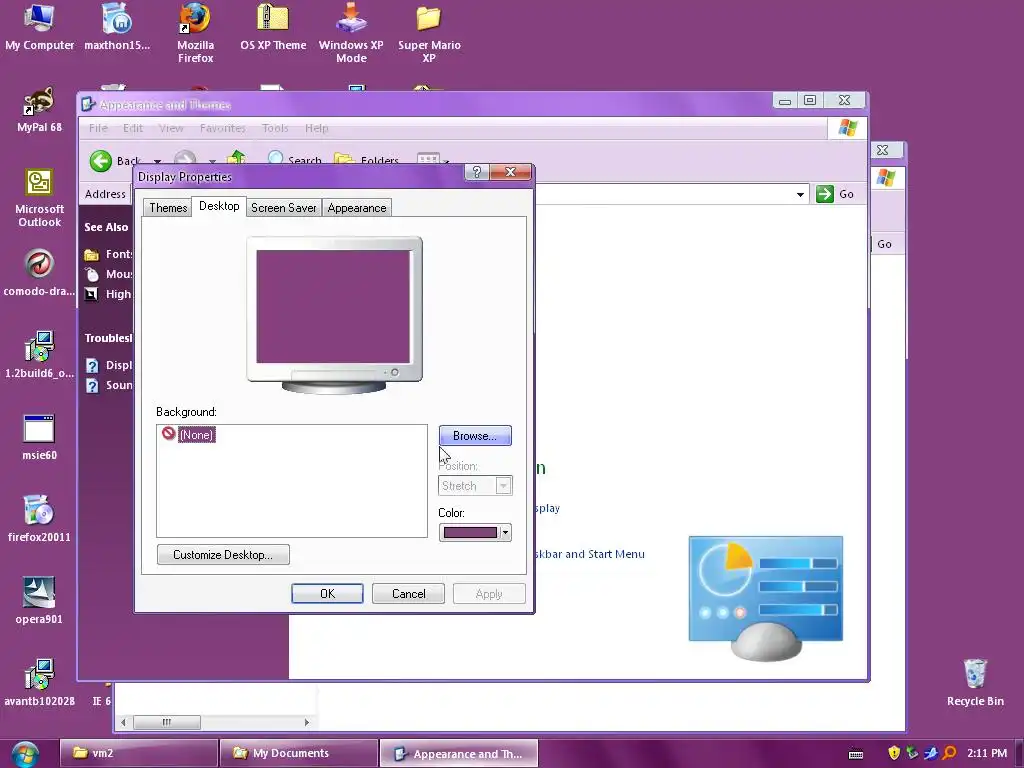Click the security shield tray icon

pyautogui.click(x=894, y=753)
